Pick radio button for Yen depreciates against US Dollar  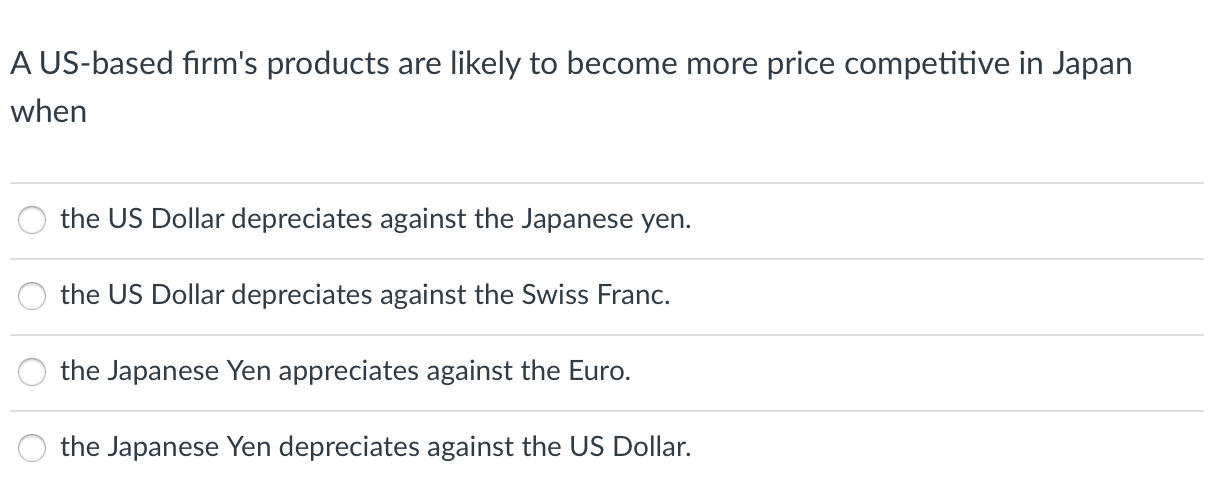tap(31, 448)
